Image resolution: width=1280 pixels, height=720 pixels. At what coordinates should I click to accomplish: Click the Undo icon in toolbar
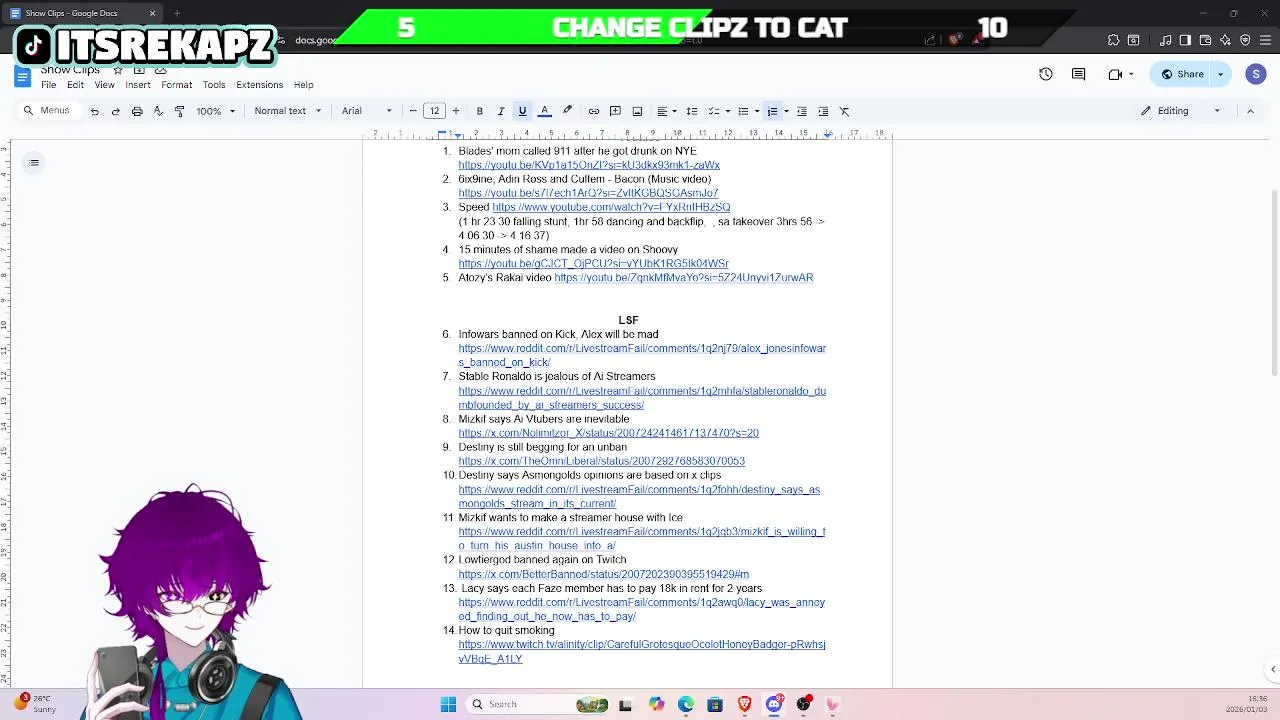pyautogui.click(x=95, y=111)
